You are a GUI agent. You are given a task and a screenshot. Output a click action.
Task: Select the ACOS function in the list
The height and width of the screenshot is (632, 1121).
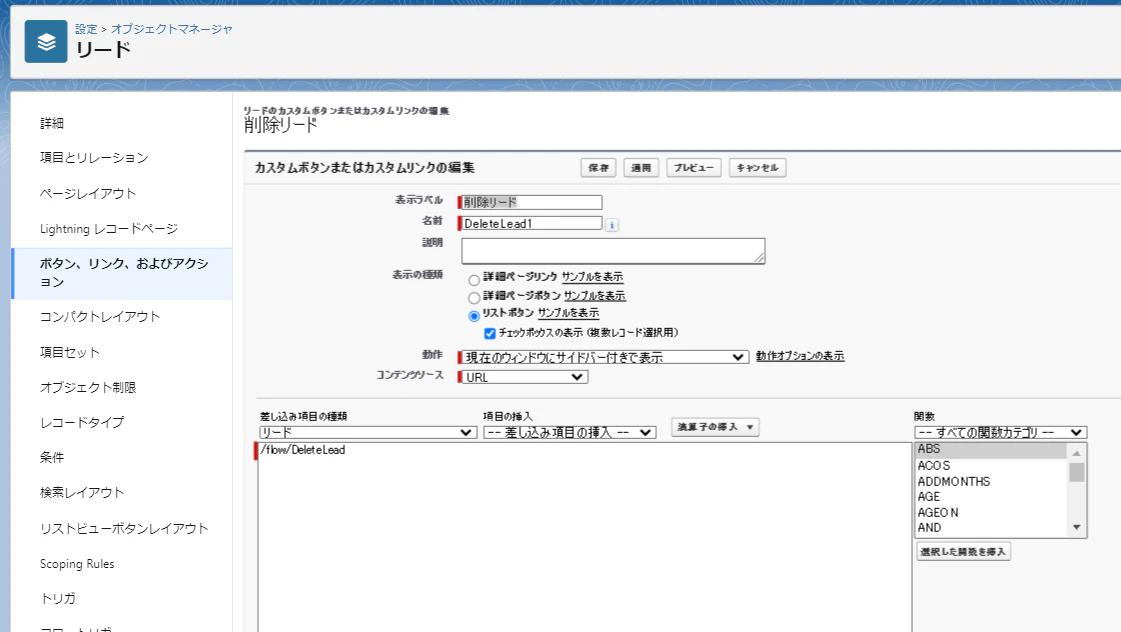(x=934, y=465)
